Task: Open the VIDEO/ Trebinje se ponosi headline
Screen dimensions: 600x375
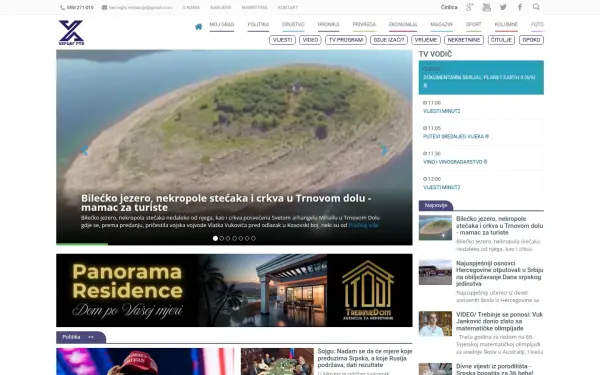Action: (499, 321)
